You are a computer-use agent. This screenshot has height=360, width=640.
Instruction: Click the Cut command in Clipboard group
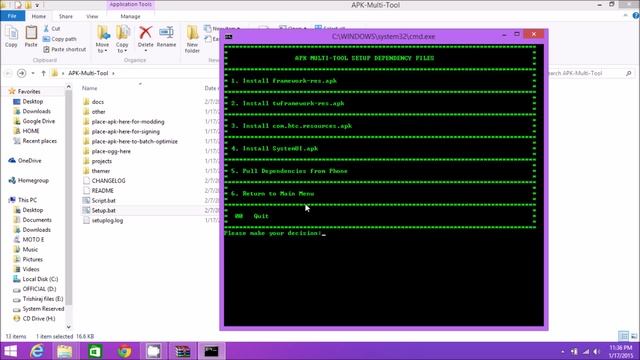coord(52,29)
